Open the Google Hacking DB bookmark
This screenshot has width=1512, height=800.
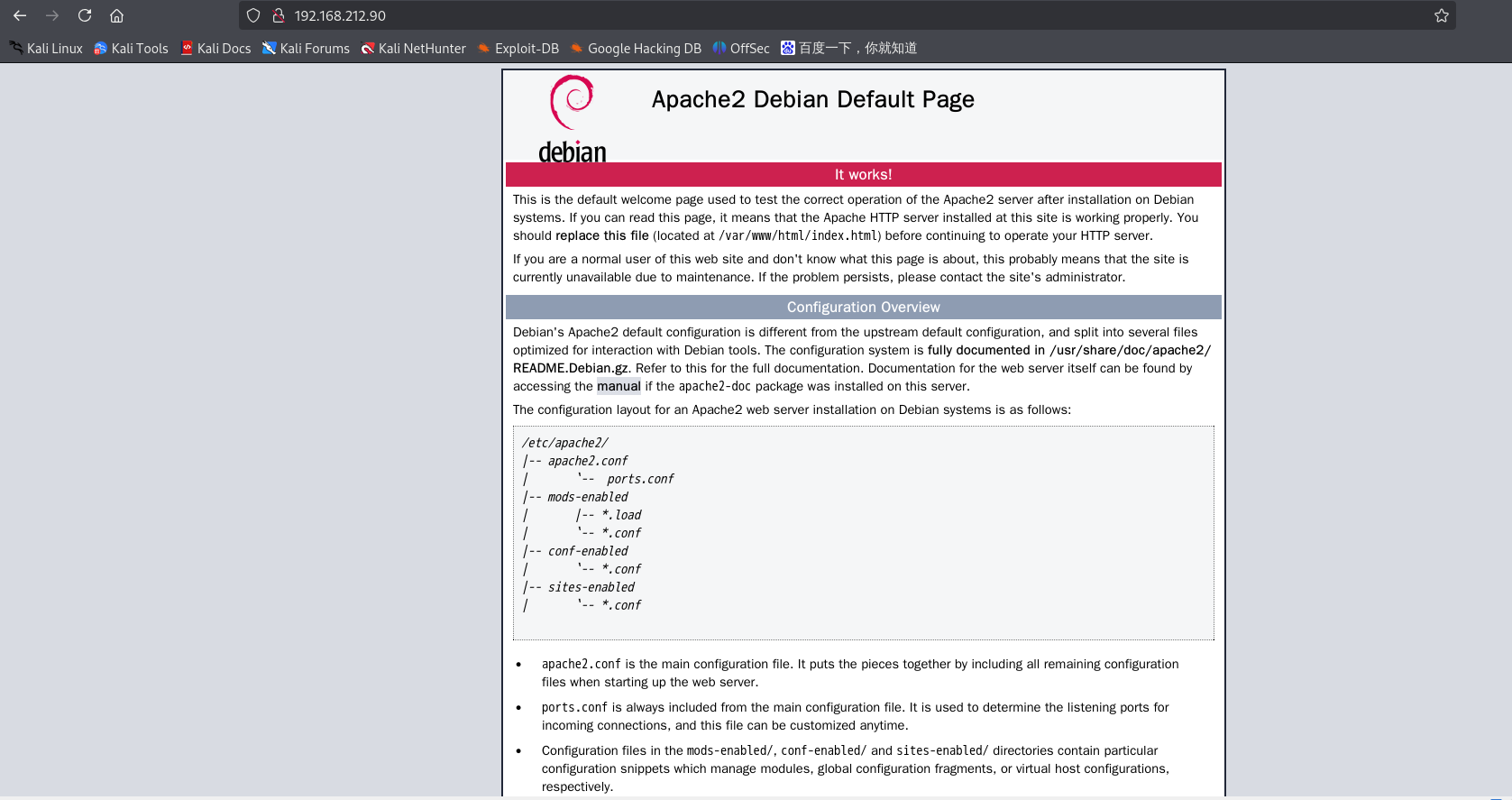point(636,48)
